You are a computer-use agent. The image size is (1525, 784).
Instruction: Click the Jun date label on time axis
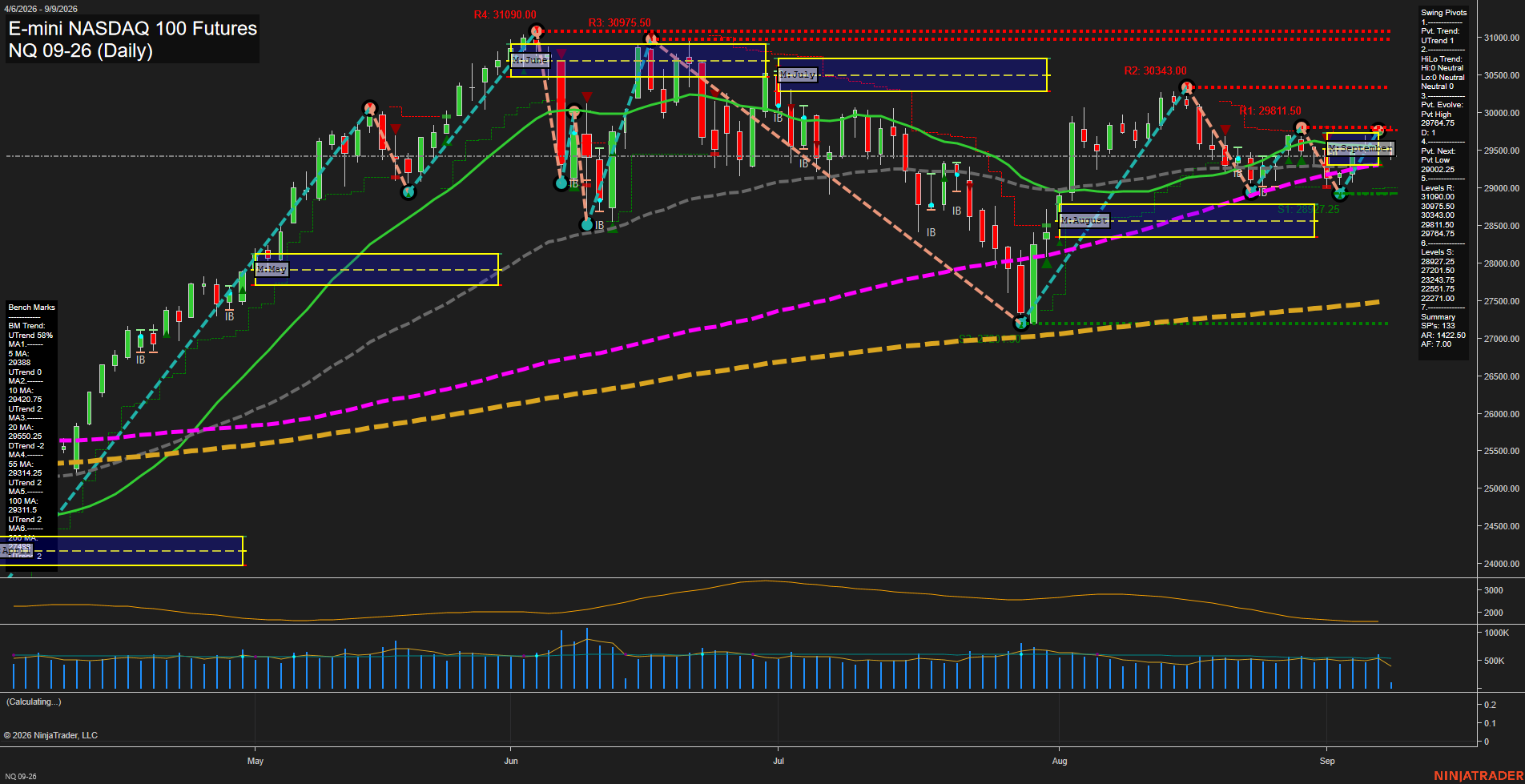pos(511,761)
